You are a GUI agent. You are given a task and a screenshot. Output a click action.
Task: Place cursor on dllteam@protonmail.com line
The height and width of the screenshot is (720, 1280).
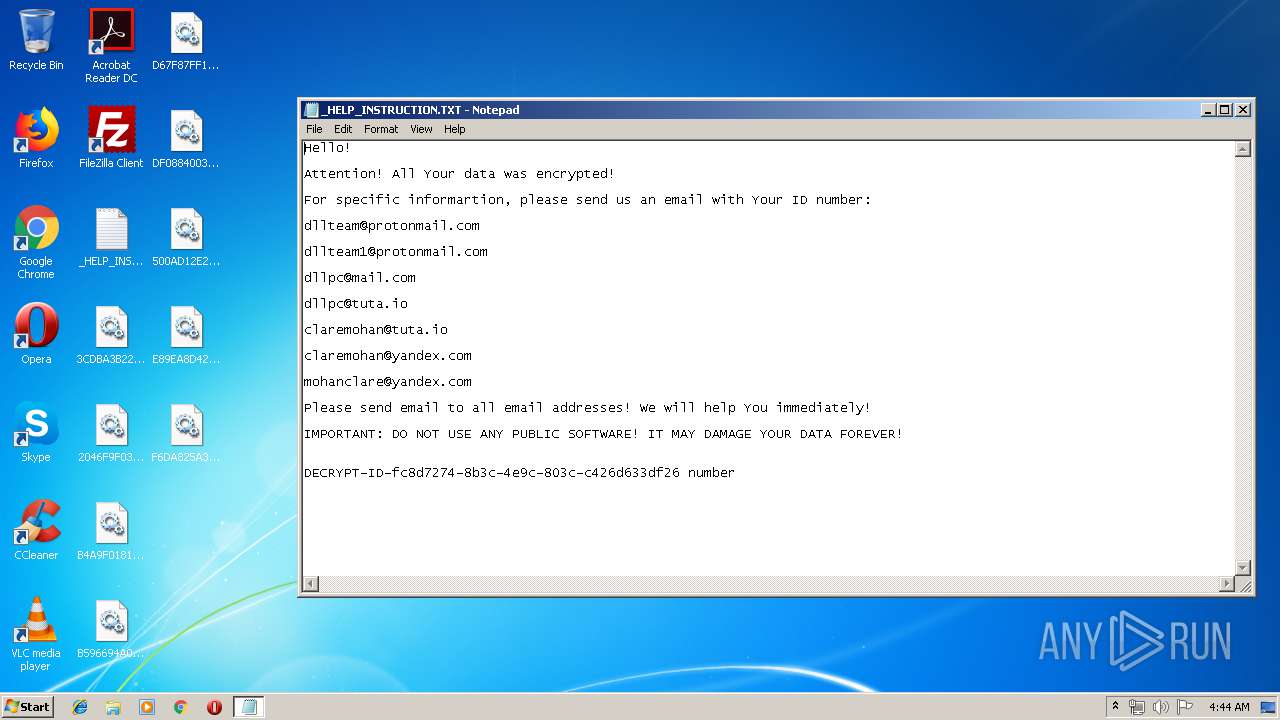coord(392,226)
